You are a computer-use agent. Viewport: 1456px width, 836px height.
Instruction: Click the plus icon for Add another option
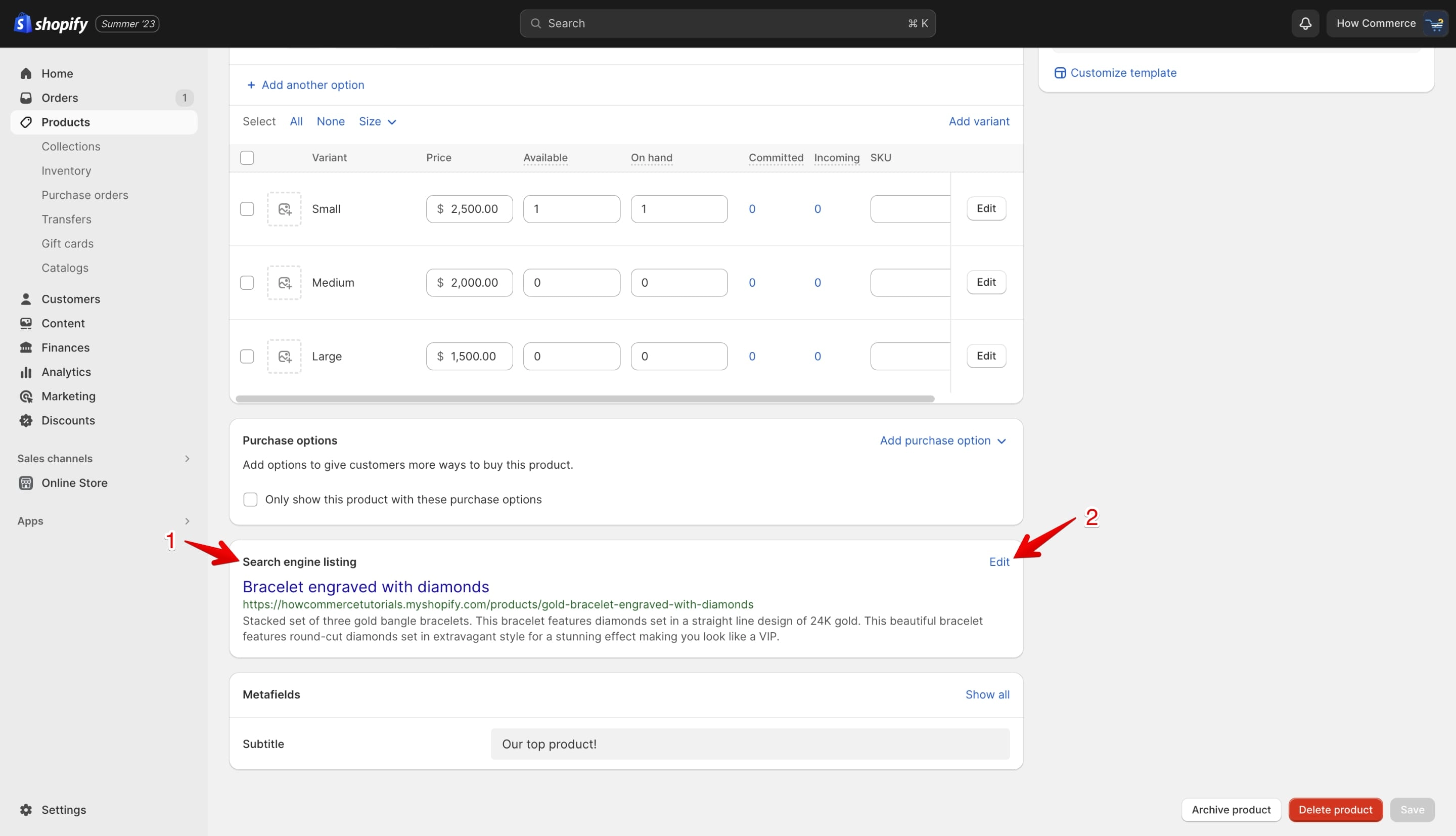pos(251,85)
